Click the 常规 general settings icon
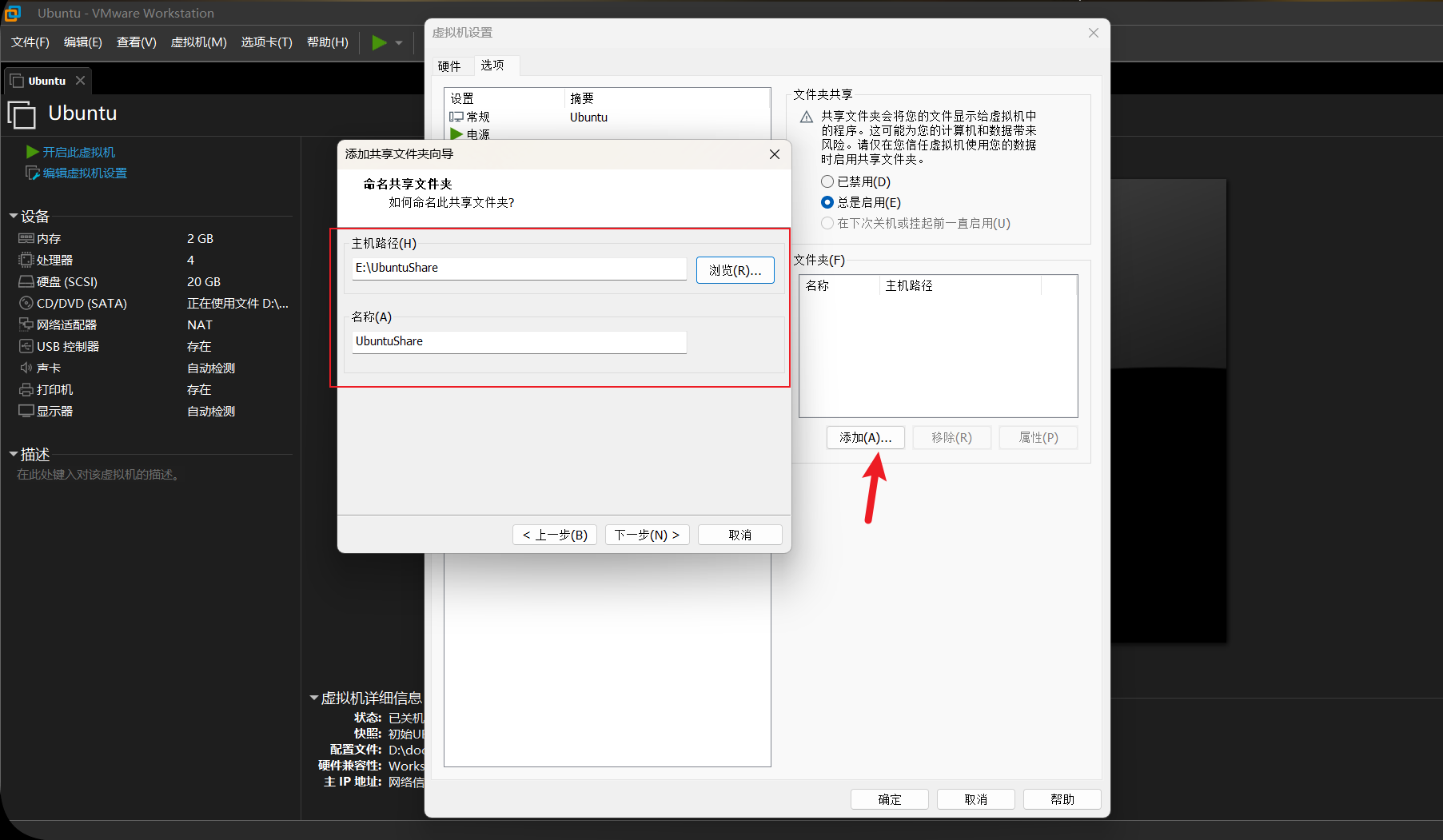The height and width of the screenshot is (840, 1443). tap(456, 117)
